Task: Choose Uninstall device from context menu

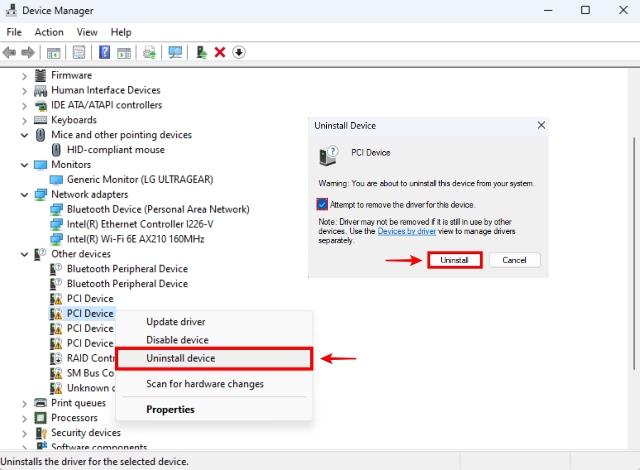Action: click(181, 358)
